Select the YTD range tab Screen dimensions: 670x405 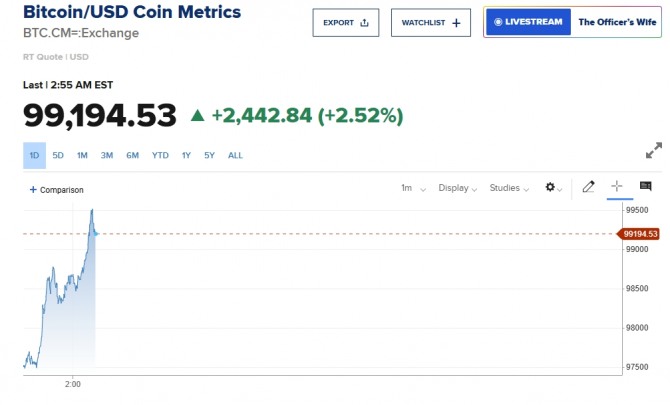coord(160,155)
